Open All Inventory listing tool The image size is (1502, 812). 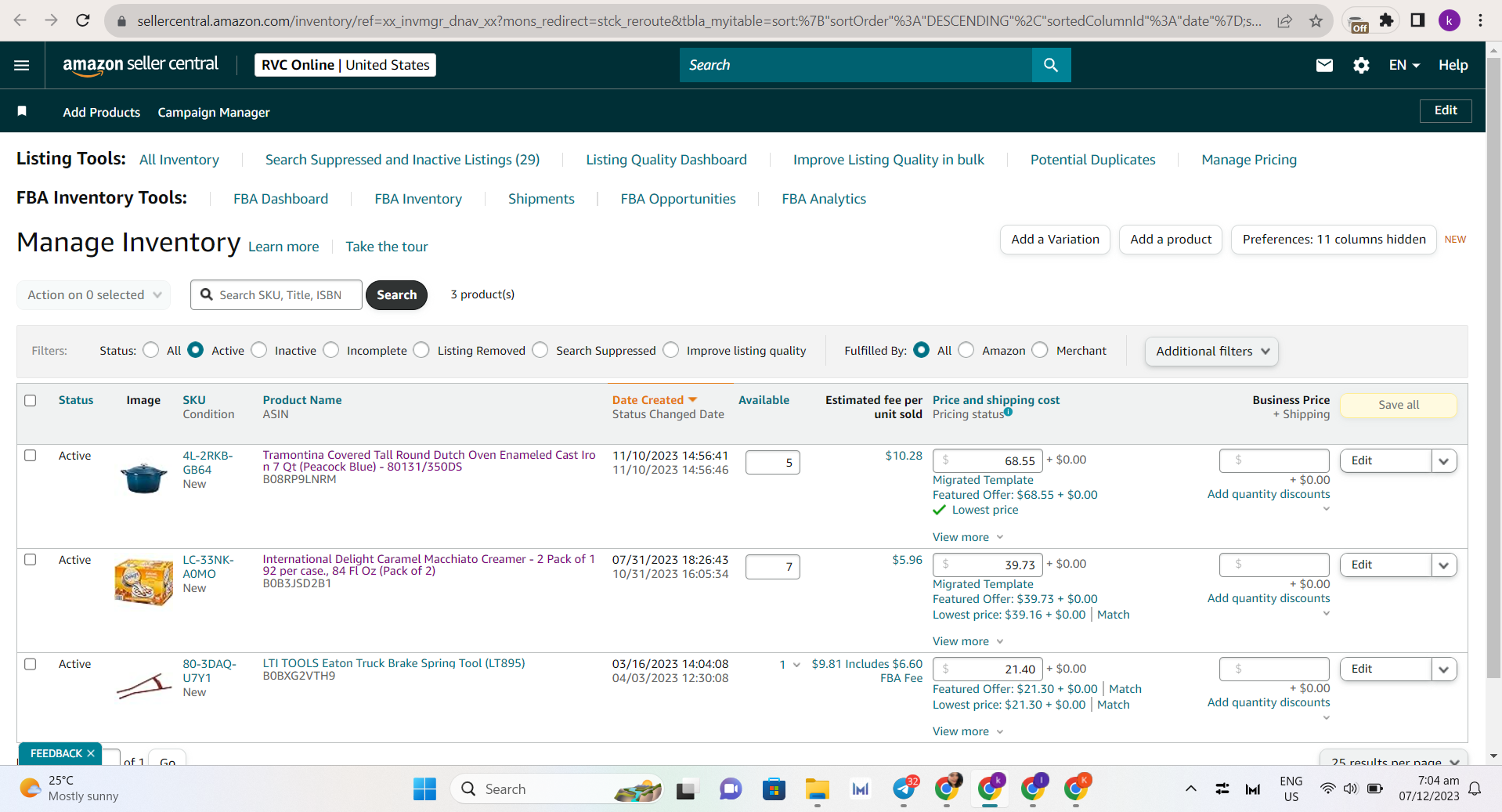(179, 160)
